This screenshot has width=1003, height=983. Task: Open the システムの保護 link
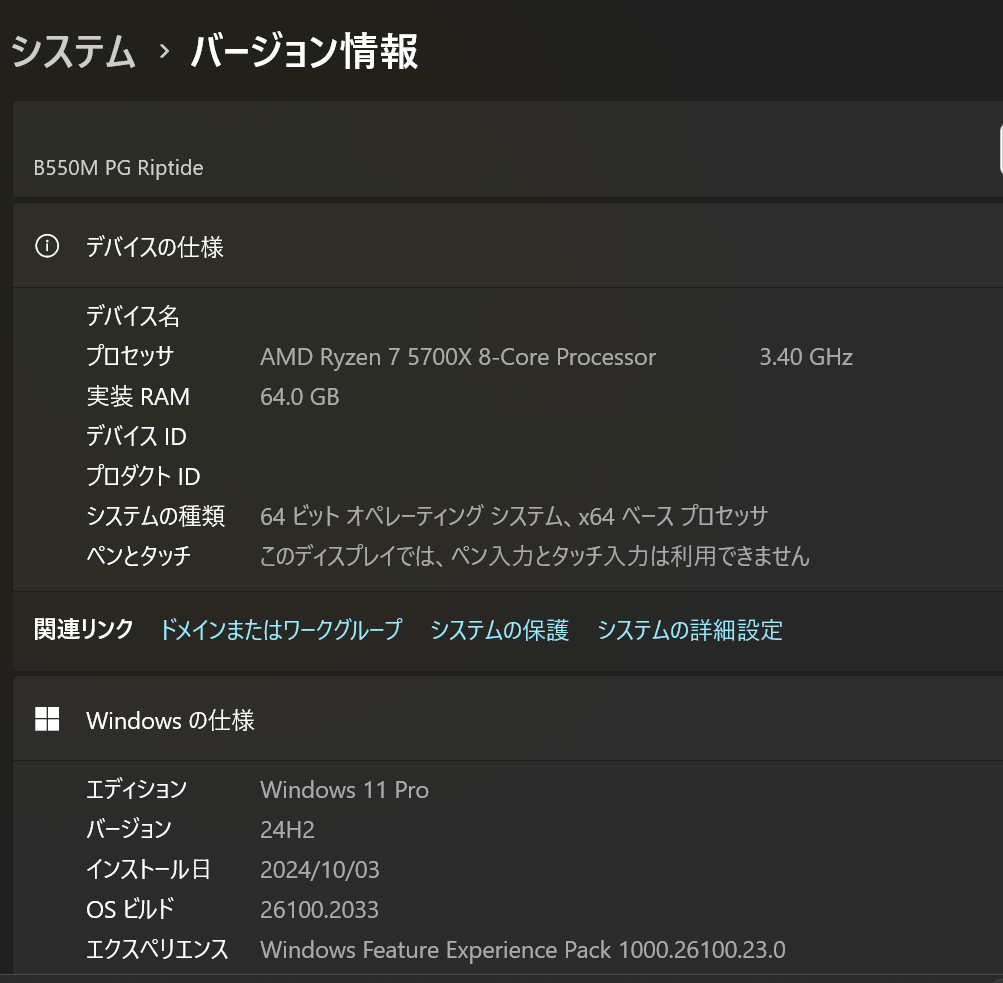coord(500,629)
